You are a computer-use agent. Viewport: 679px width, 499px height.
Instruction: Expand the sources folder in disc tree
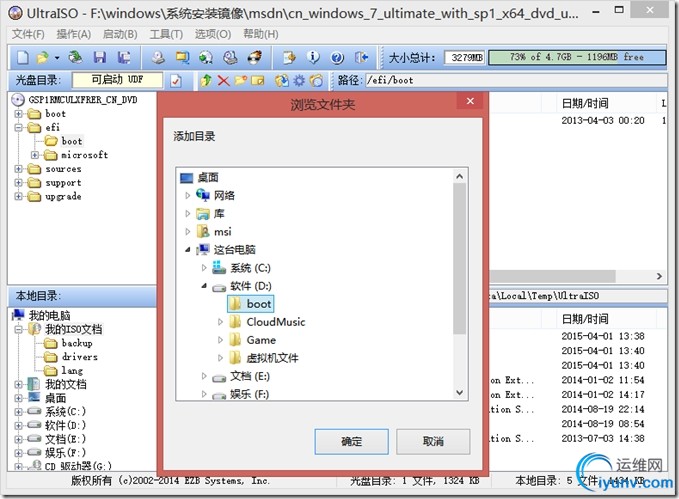[x=18, y=169]
